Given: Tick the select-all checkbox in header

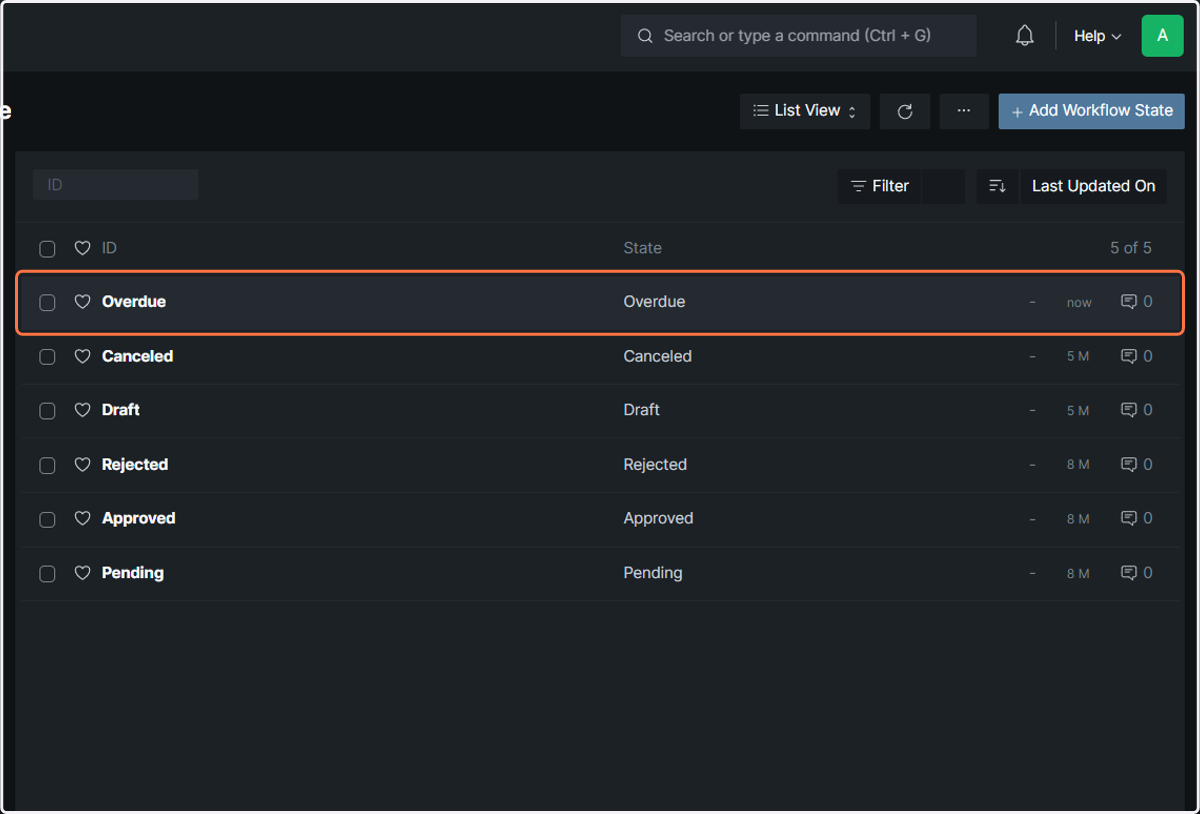Looking at the screenshot, I should (47, 249).
